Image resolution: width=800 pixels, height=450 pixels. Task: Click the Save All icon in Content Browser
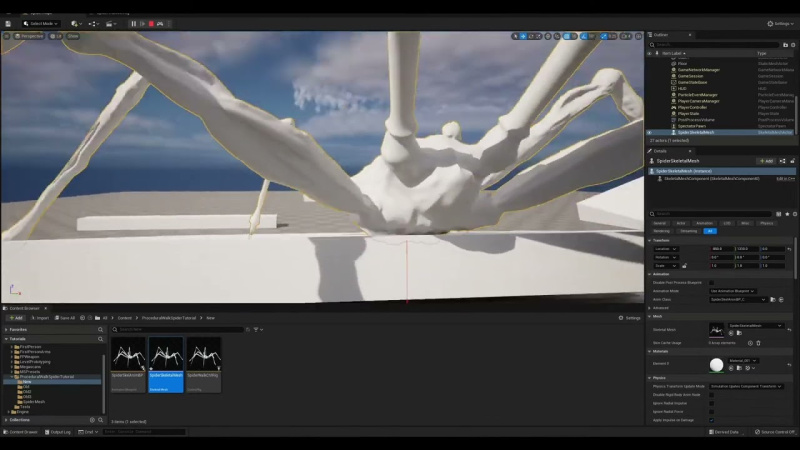[64, 318]
